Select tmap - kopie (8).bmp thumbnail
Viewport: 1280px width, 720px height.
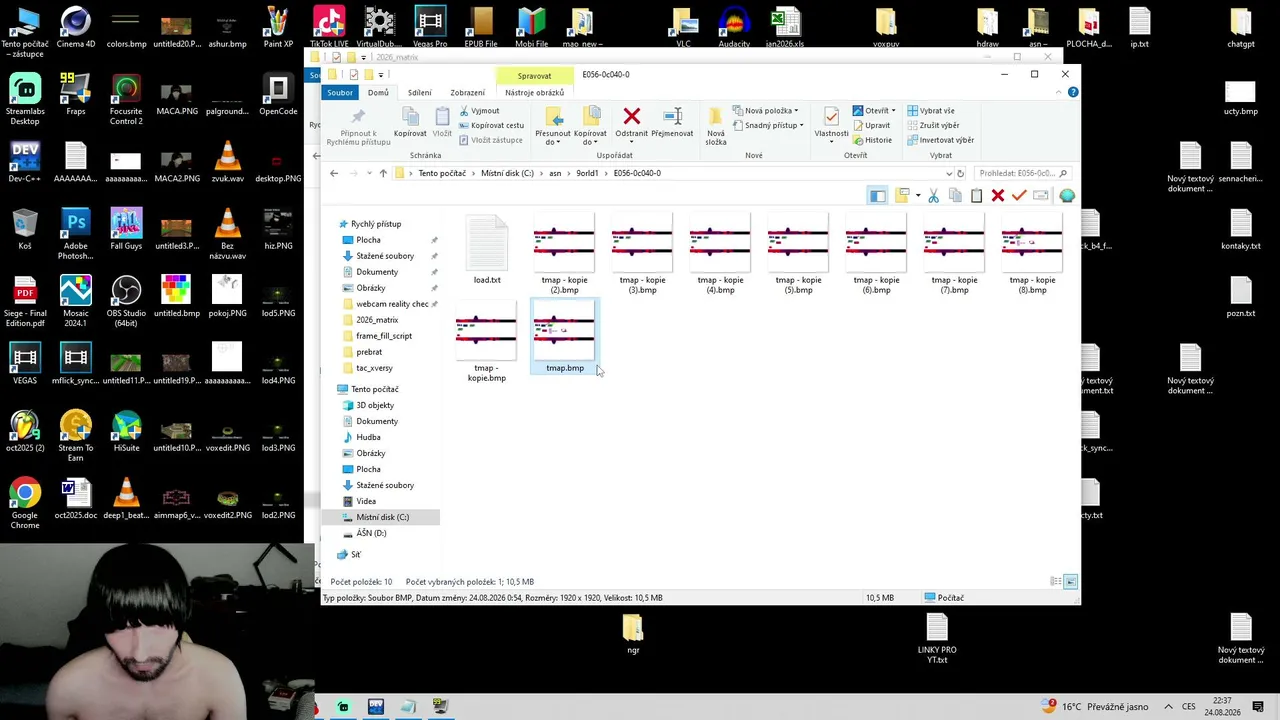(x=1032, y=254)
